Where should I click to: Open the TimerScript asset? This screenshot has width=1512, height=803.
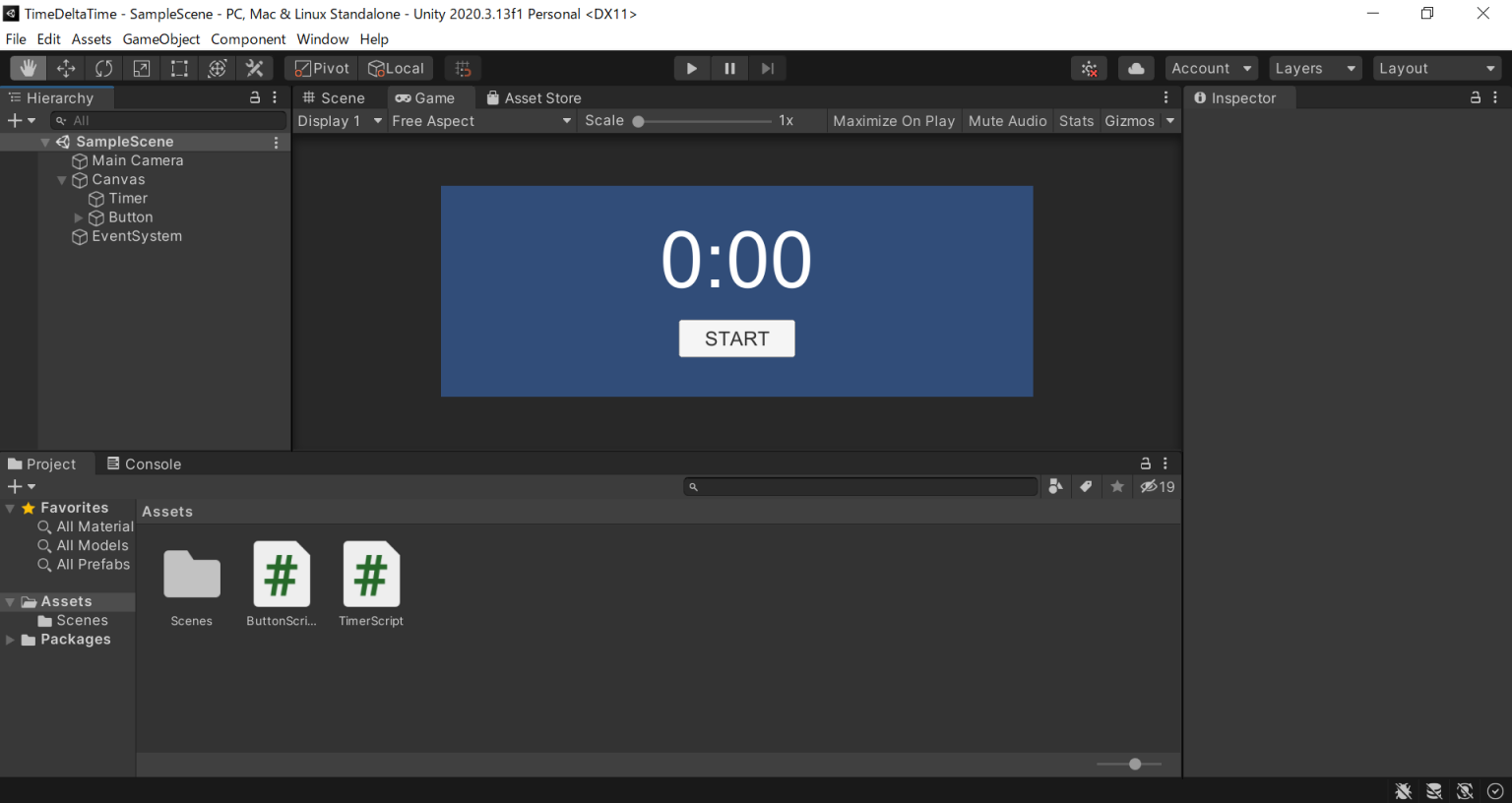click(x=371, y=576)
